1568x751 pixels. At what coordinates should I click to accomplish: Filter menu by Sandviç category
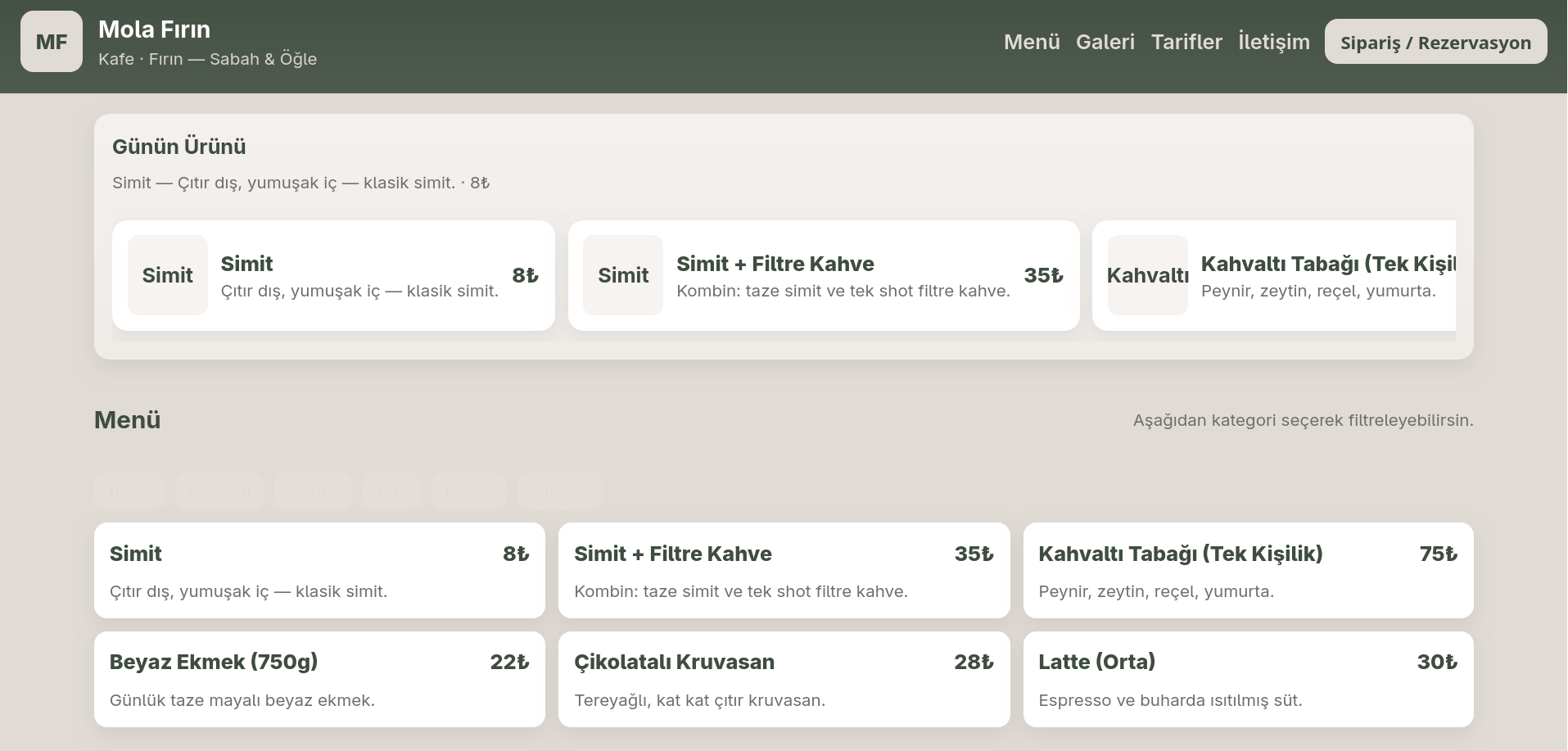[x=560, y=491]
